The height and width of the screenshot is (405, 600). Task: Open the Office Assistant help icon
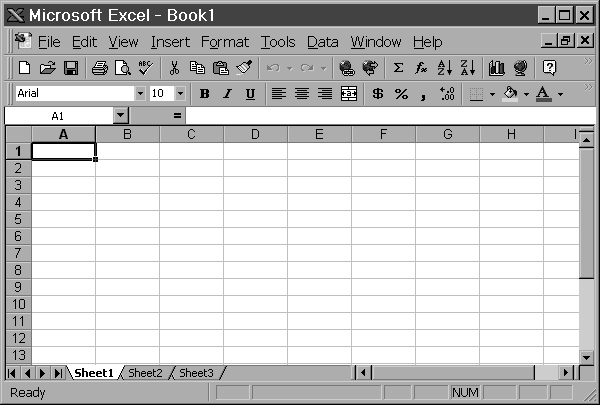pos(549,68)
